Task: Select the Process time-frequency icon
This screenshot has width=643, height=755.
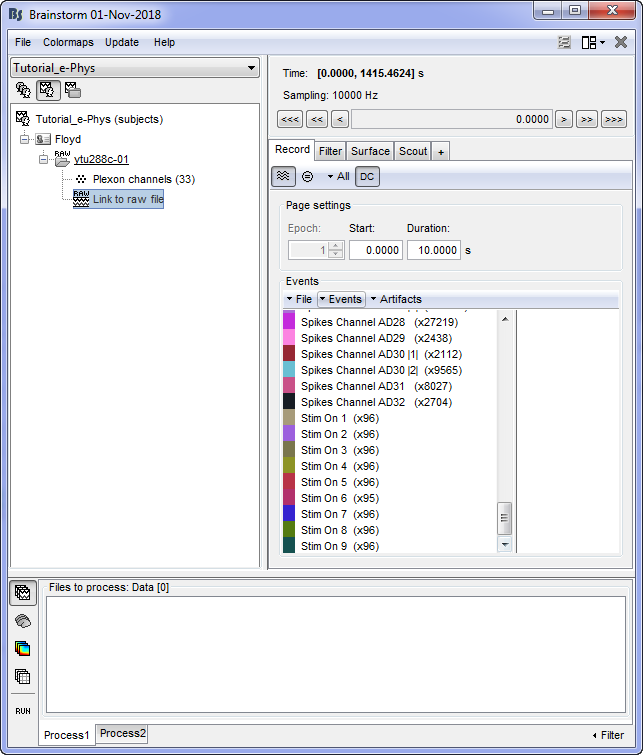Action: click(22, 648)
